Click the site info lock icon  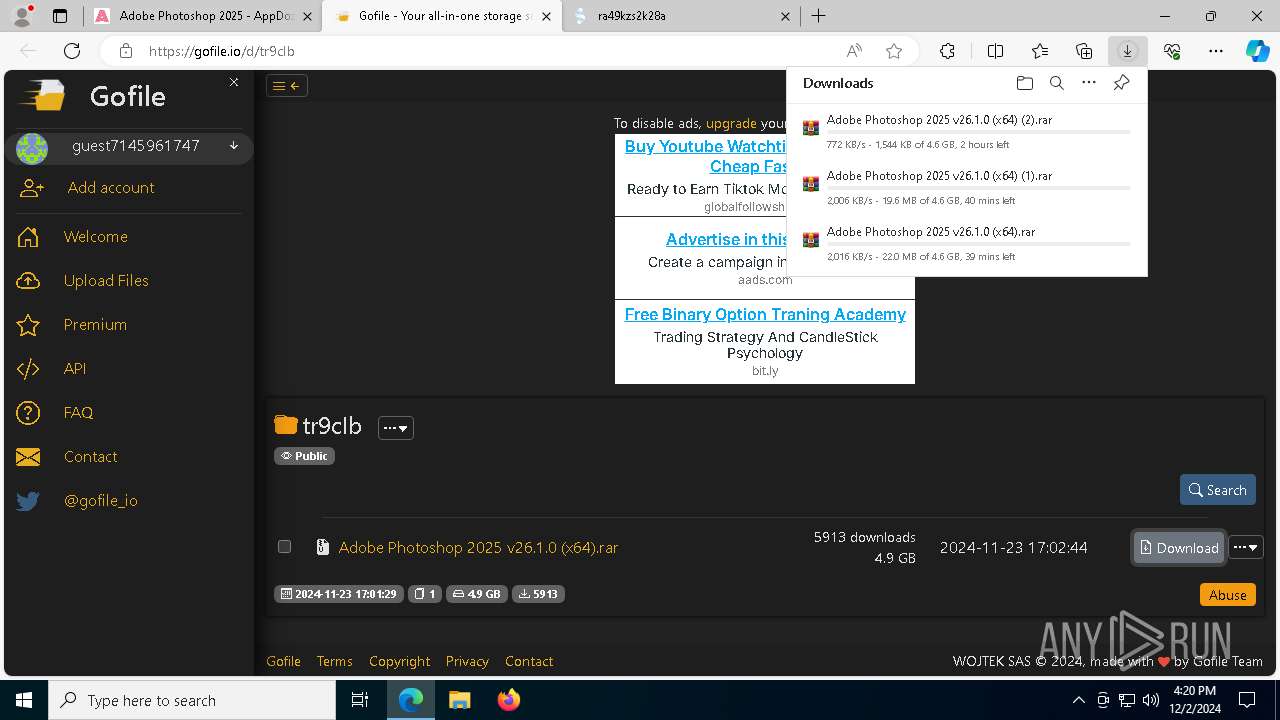125,51
